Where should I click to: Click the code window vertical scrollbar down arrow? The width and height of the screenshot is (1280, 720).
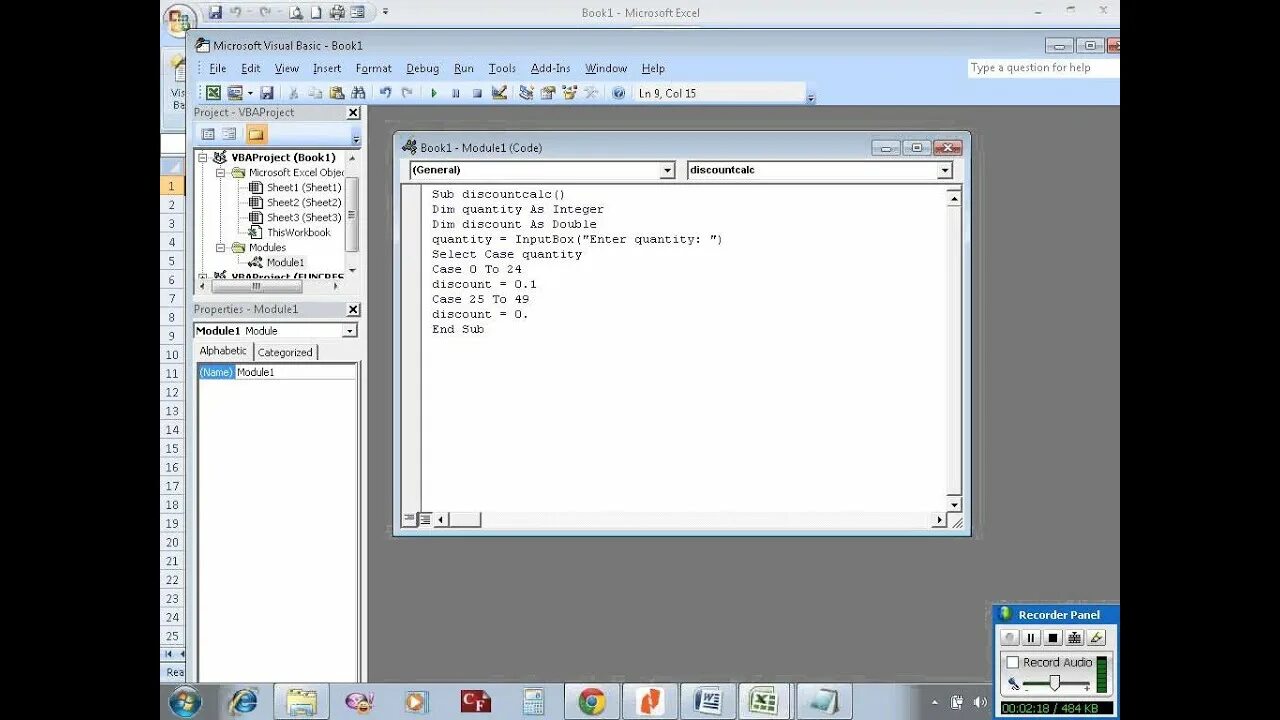coord(953,504)
